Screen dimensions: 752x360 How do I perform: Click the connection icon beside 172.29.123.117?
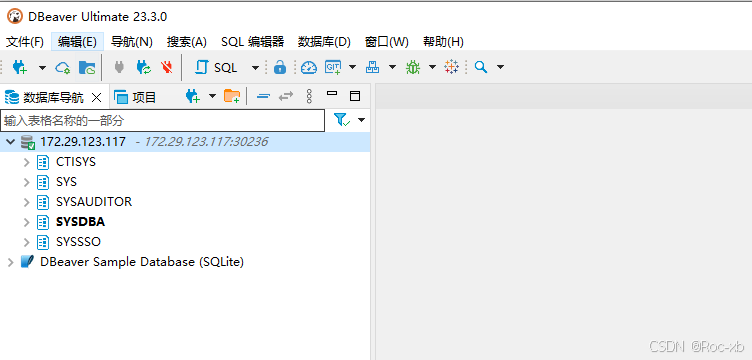click(x=28, y=142)
